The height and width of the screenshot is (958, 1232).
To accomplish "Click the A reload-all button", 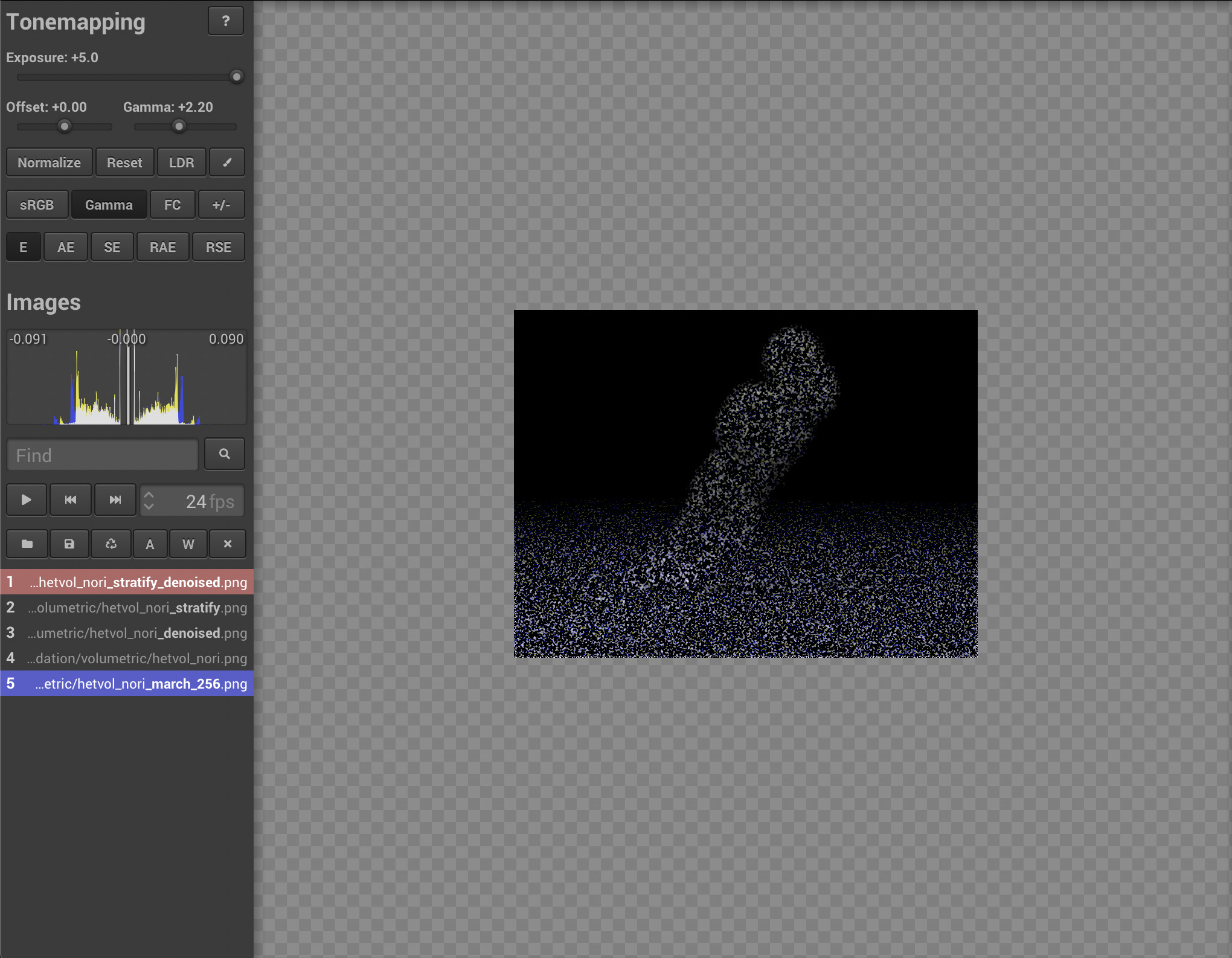I will [x=150, y=544].
